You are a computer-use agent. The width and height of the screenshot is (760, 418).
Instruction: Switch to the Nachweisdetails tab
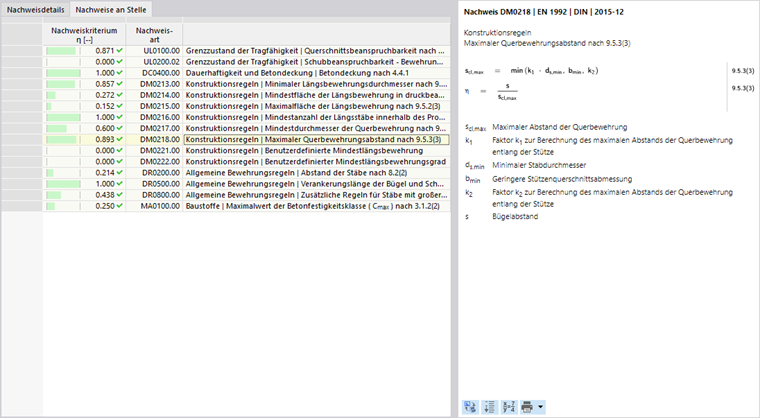tap(35, 9)
